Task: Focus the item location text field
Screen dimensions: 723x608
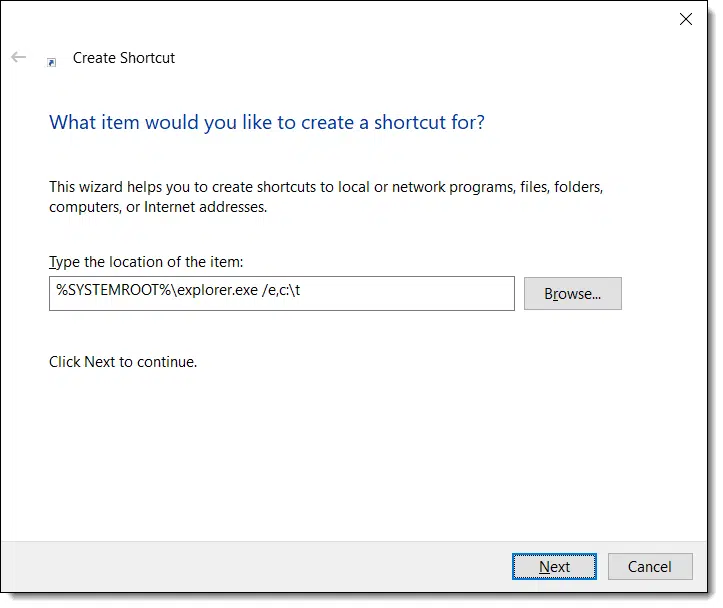Action: [x=282, y=293]
